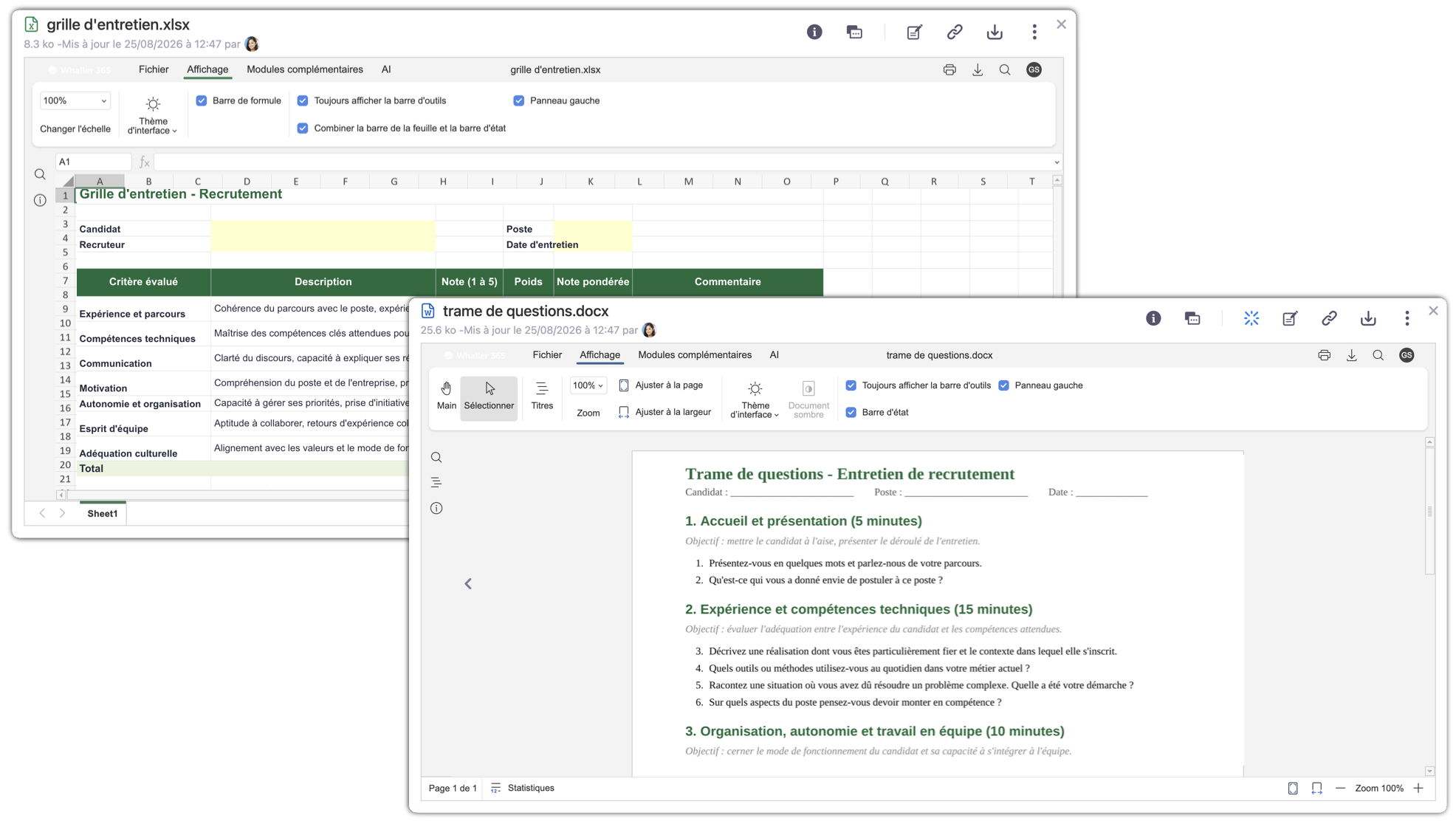Toggle Toujours afficher la barre d'outils in docx

851,385
